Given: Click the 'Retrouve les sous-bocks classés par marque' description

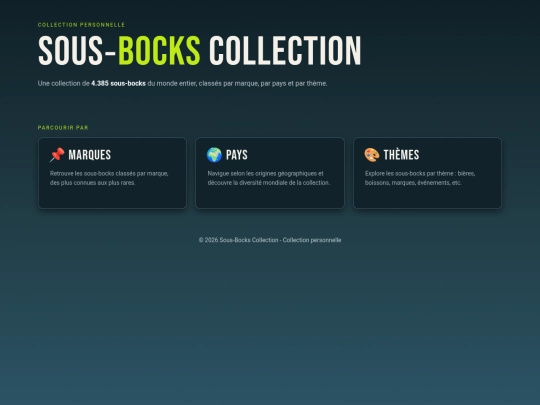Looking at the screenshot, I should tap(109, 178).
